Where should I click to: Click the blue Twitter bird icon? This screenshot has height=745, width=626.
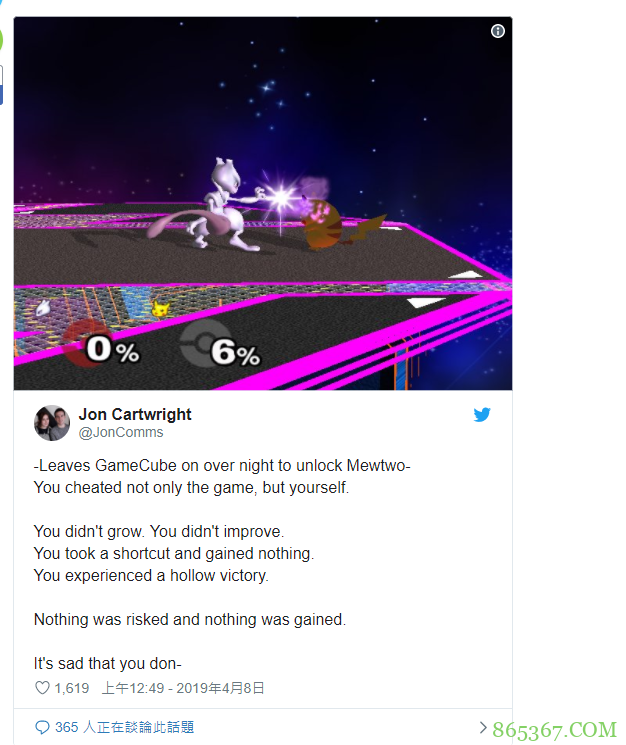pos(482,414)
